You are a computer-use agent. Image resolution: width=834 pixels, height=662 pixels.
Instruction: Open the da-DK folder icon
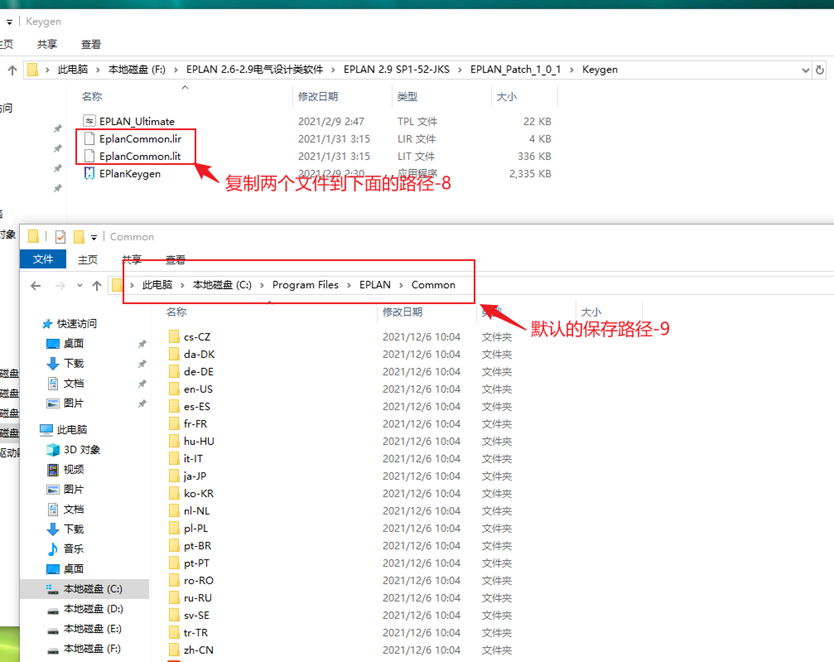[174, 354]
